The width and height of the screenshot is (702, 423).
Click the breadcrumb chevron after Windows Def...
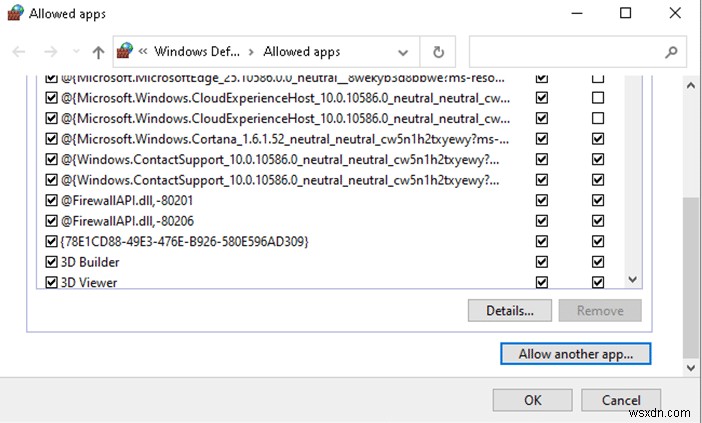click(x=250, y=52)
